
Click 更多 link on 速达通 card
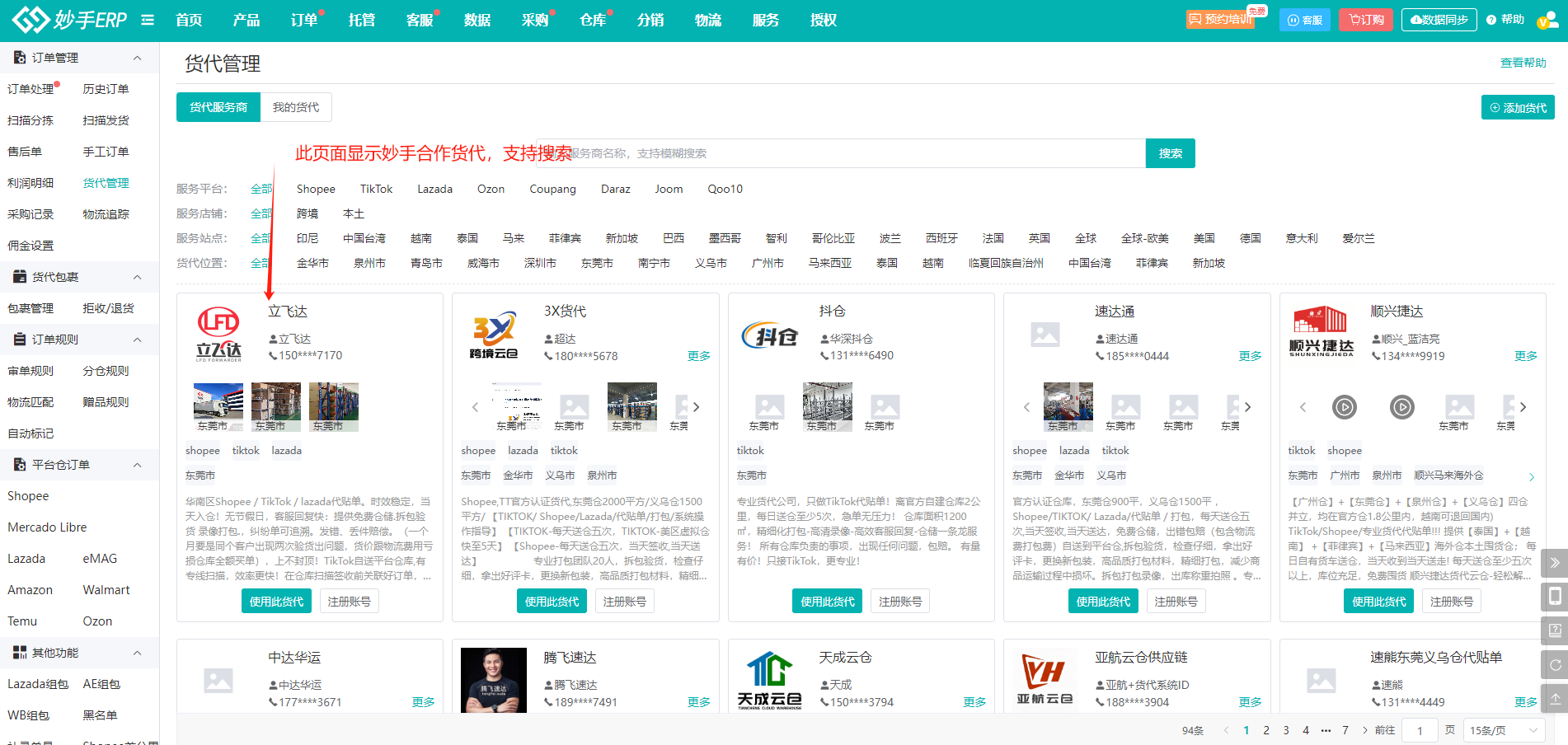1250,356
